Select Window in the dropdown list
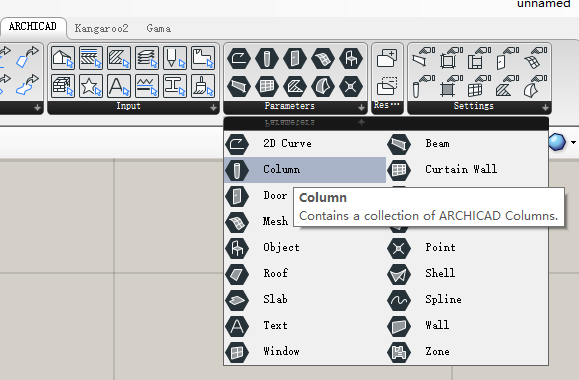The image size is (579, 380). pyautogui.click(x=305, y=352)
